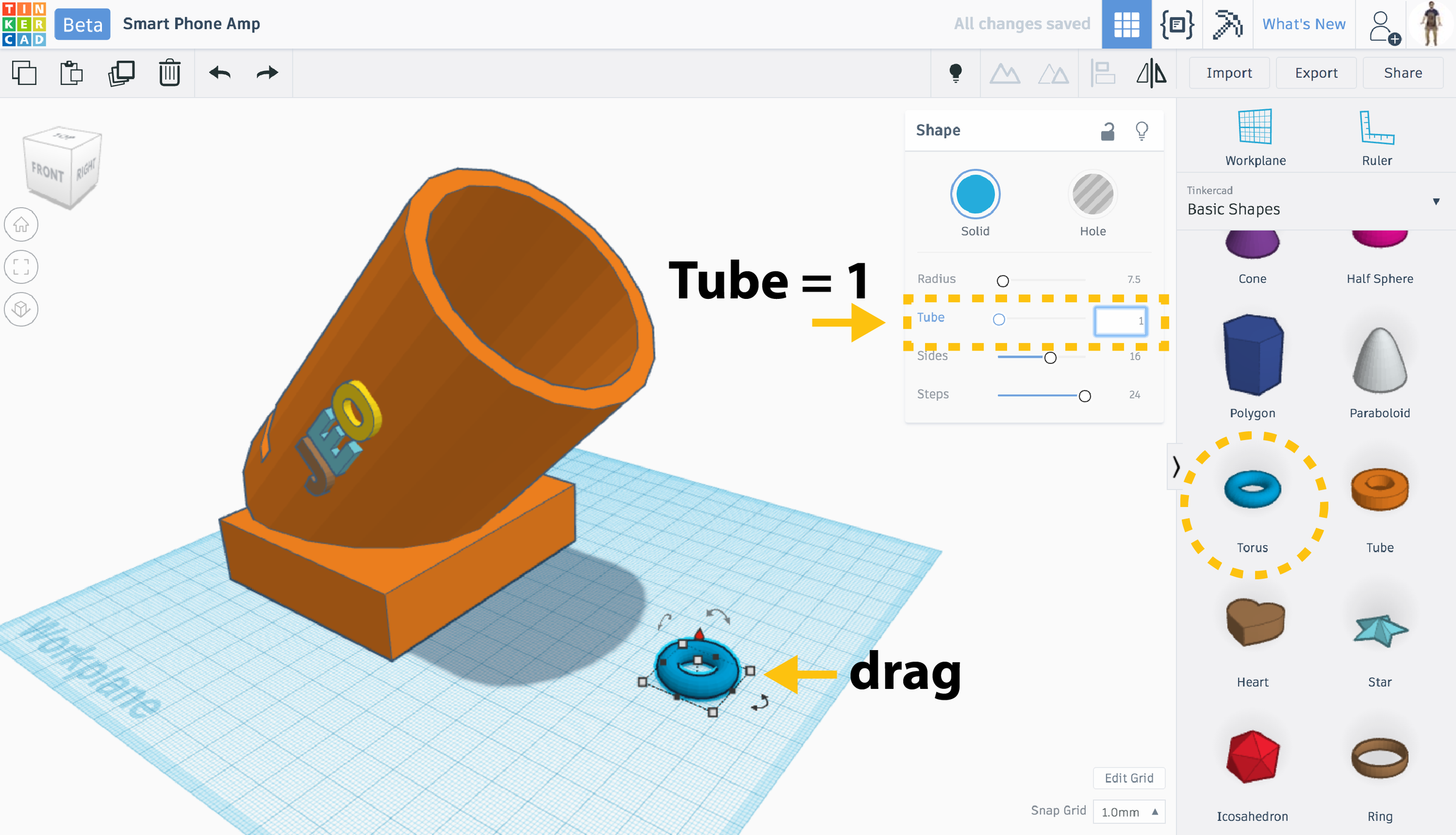
Task: Click the Home view icon
Action: click(21, 225)
